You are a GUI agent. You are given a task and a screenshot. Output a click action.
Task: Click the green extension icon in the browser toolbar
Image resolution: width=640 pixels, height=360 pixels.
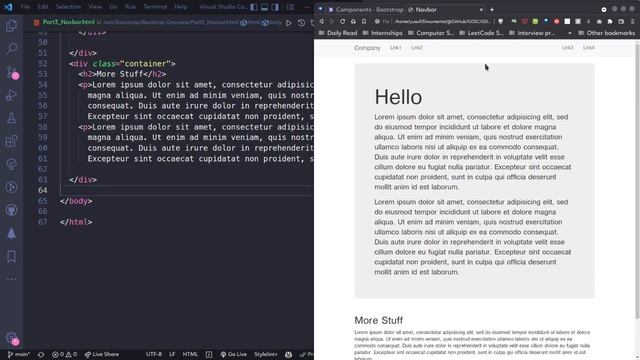pos(535,21)
